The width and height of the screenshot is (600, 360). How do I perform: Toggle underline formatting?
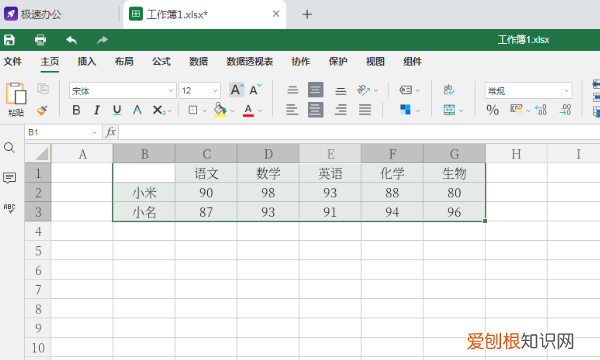tap(117, 110)
